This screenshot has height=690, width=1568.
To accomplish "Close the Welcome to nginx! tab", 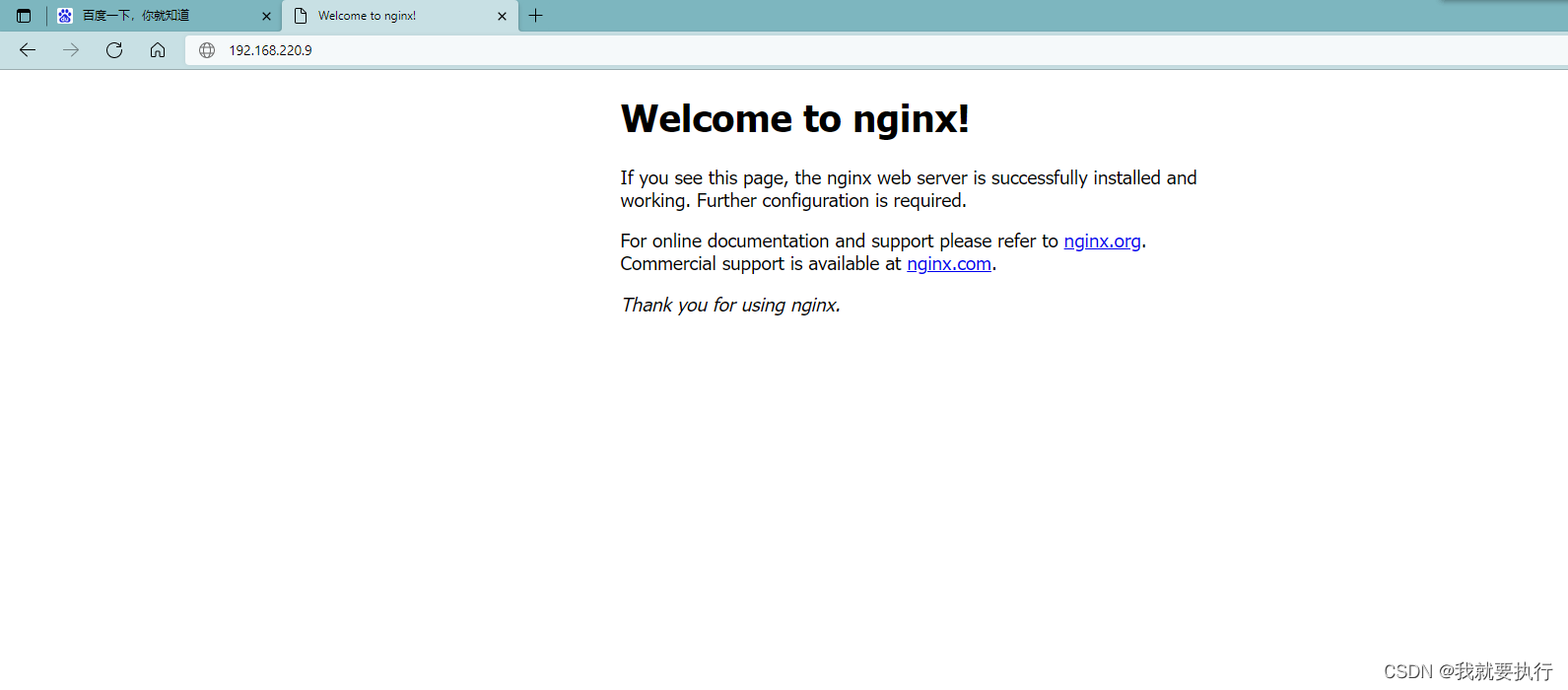I will click(502, 16).
